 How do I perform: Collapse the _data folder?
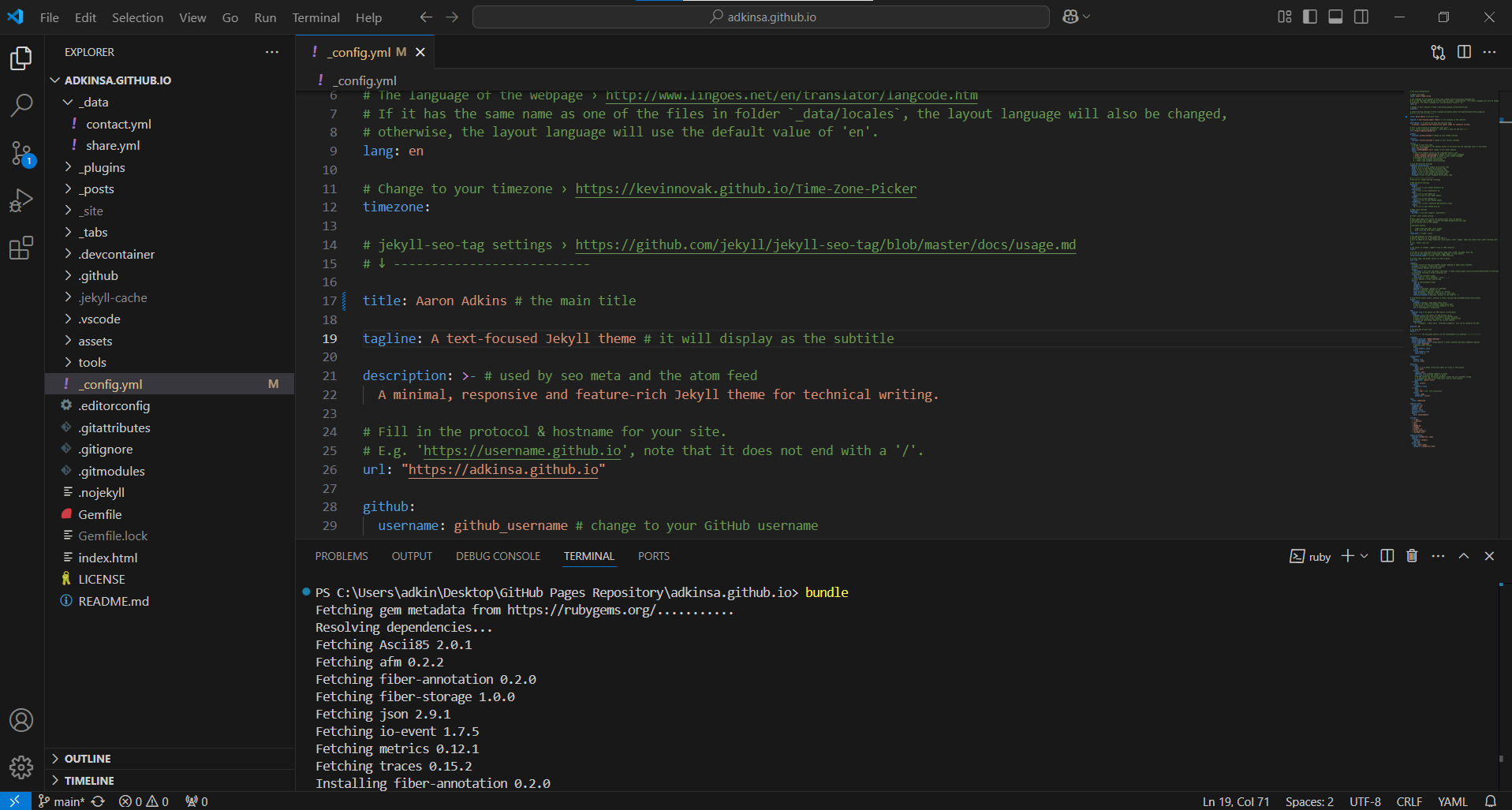68,103
